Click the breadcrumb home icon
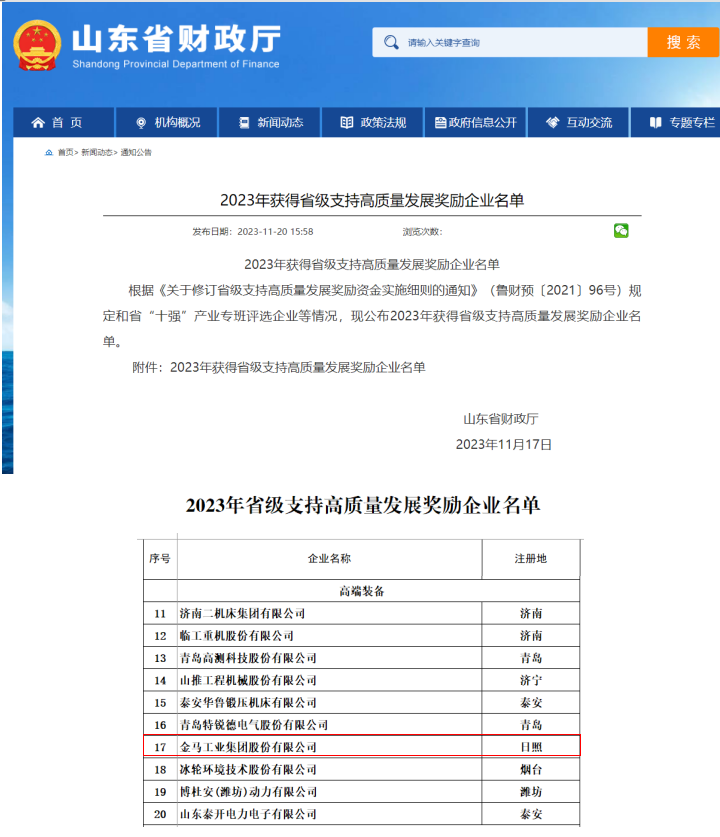720x837 pixels. coord(49,153)
